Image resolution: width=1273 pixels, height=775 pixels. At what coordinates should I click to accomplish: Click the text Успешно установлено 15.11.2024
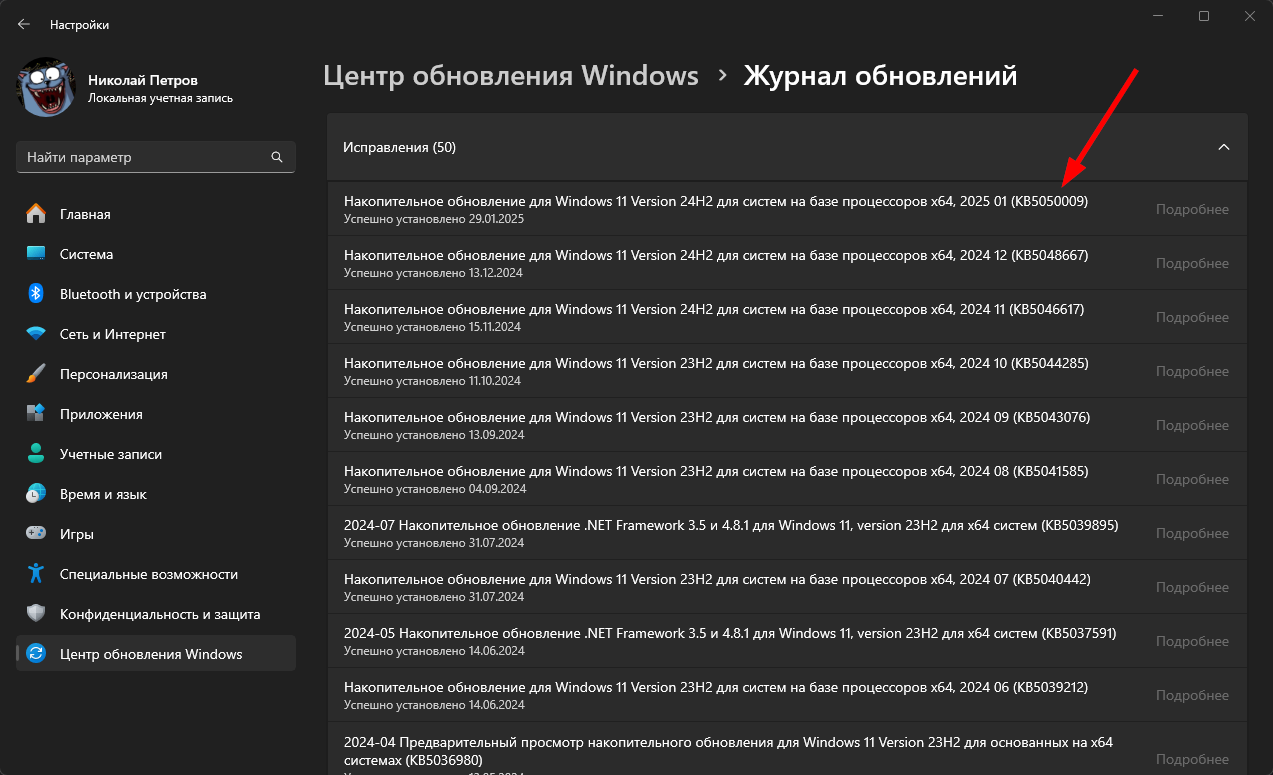coord(432,326)
